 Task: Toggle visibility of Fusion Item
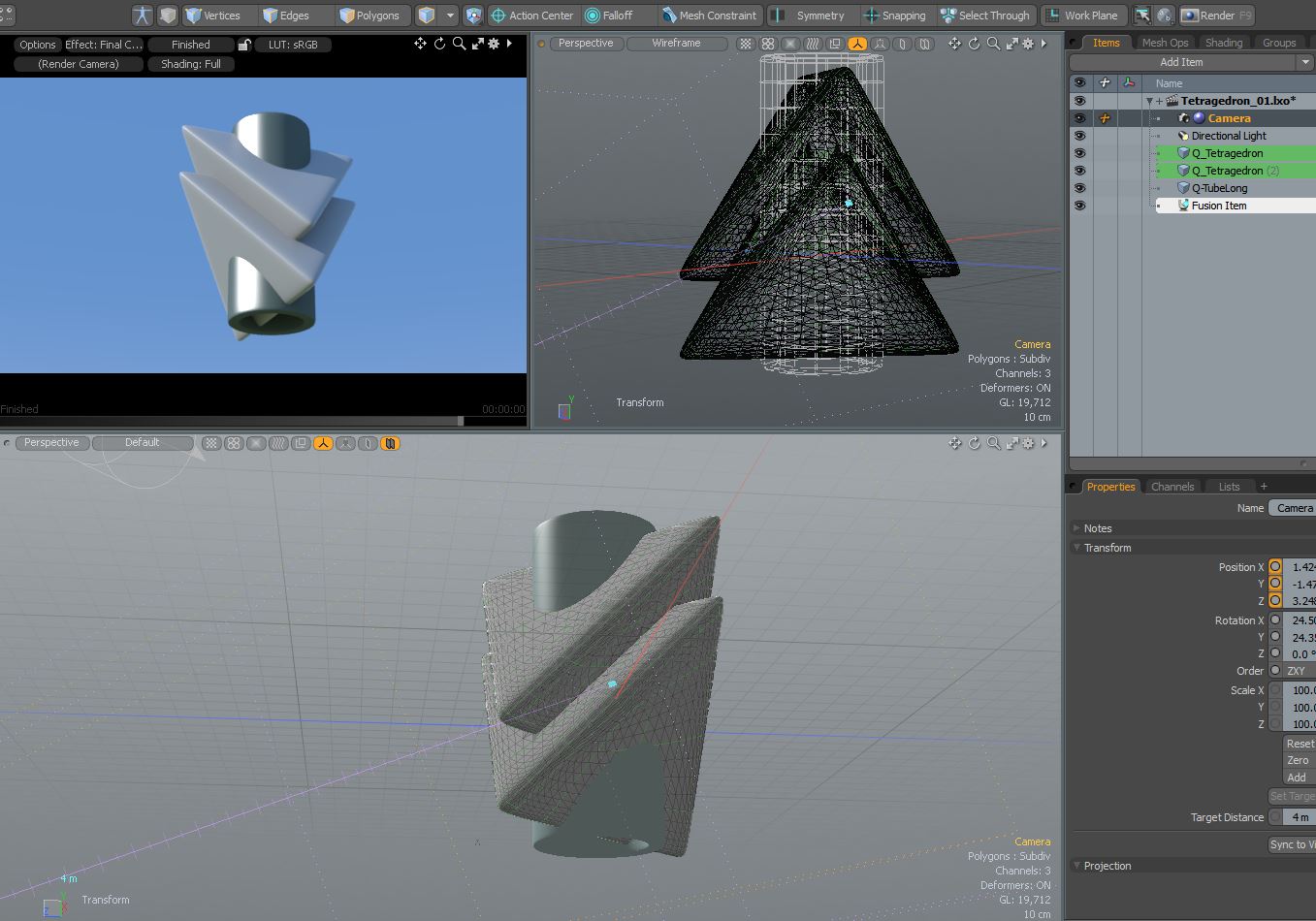(x=1079, y=206)
